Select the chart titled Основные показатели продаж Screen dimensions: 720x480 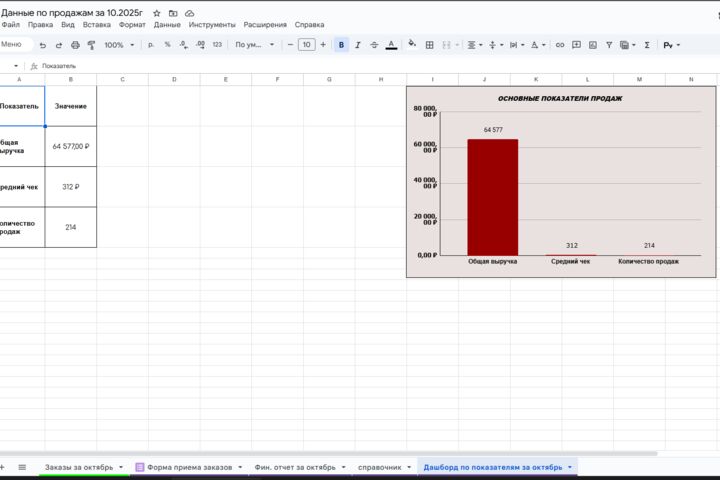561,182
